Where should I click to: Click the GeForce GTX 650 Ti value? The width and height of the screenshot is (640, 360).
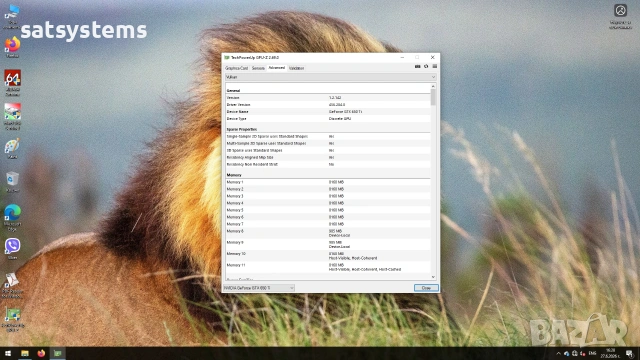tap(345, 111)
